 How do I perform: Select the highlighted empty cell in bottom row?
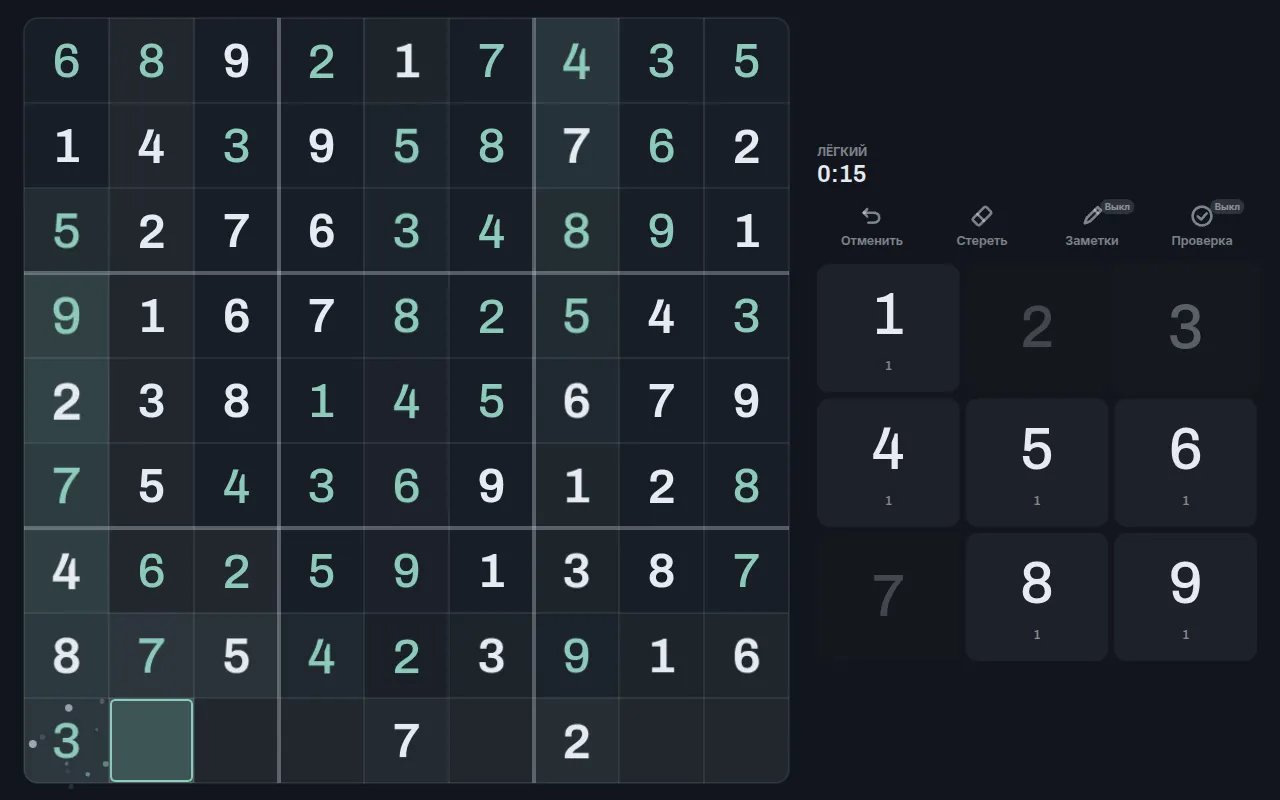[151, 741]
